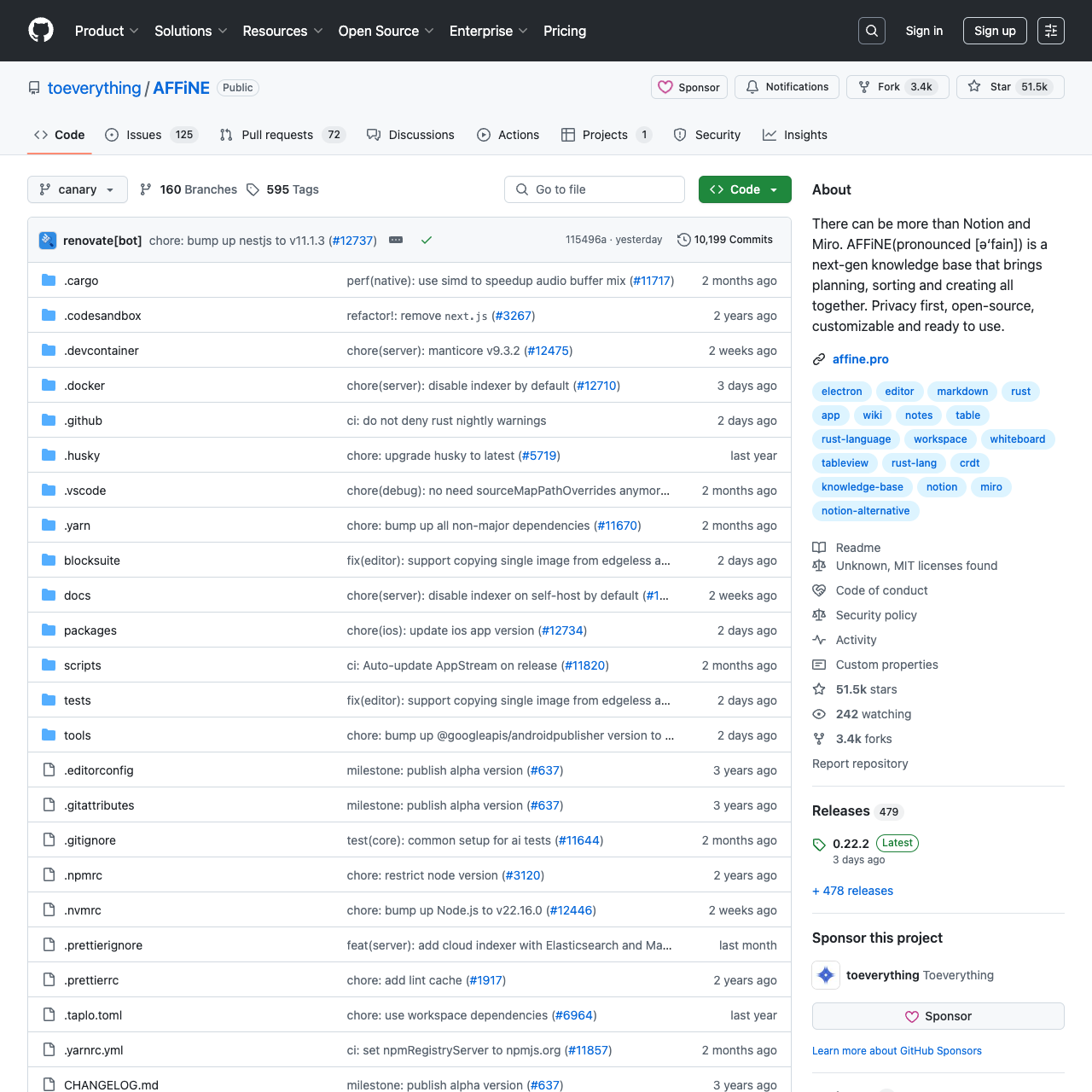The height and width of the screenshot is (1092, 1092).
Task: View 160 Branches
Action: pos(189,189)
